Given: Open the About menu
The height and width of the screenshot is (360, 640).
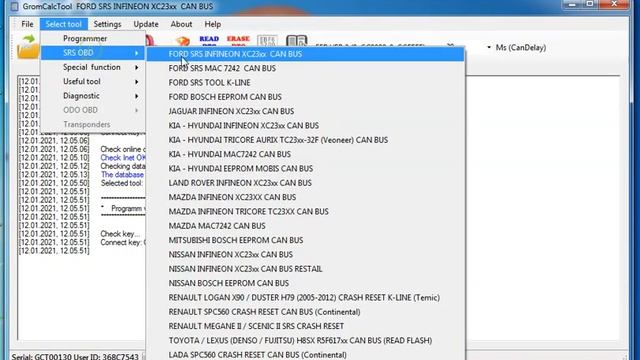Looking at the screenshot, I should coord(181,24).
